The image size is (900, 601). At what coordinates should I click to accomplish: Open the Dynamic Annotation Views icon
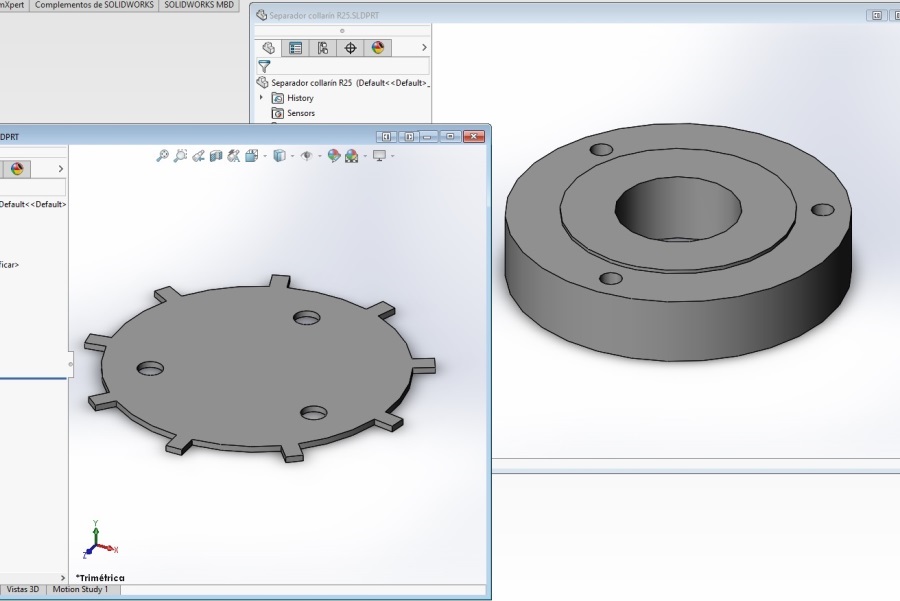(x=233, y=155)
